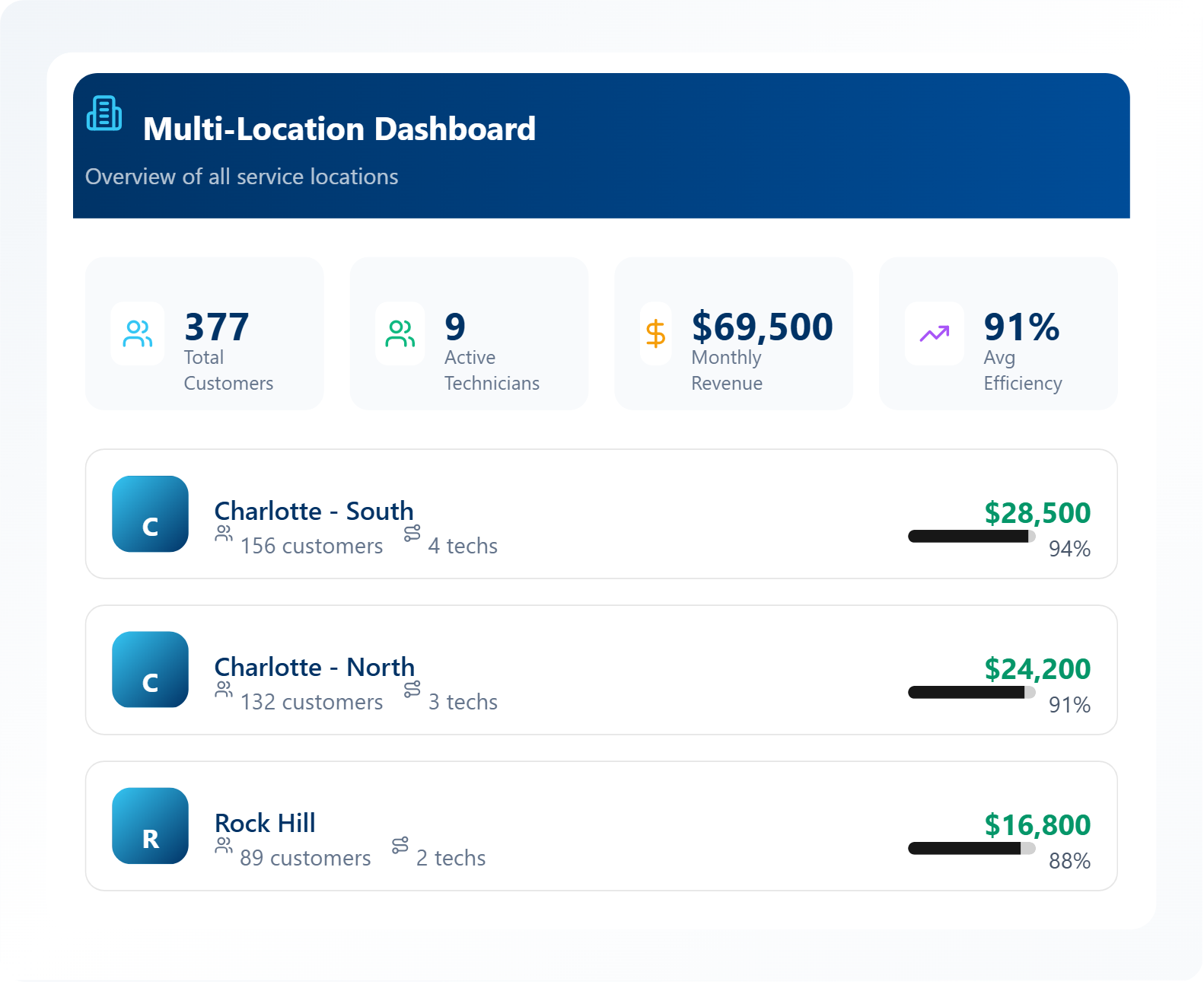The image size is (1204, 982).
Task: Click the orange dollar Monthly Revenue icon
Action: pos(655,333)
